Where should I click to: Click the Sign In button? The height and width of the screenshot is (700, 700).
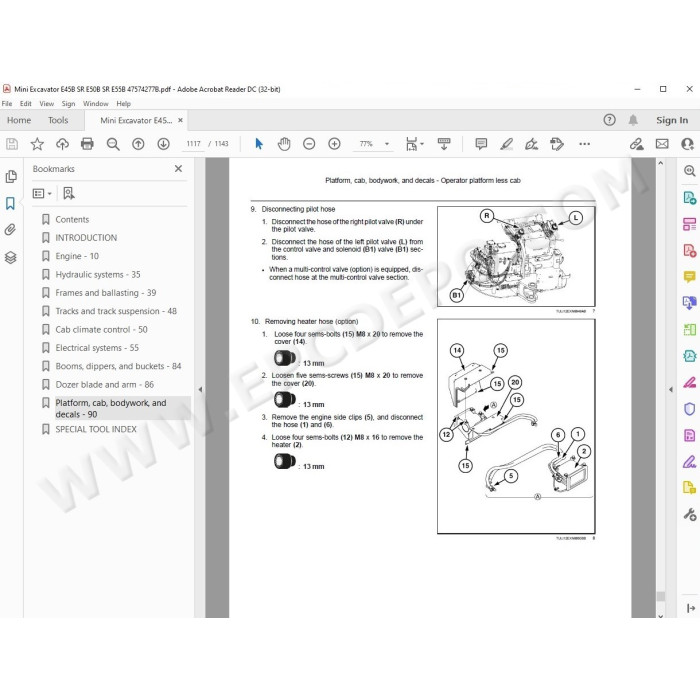672,120
